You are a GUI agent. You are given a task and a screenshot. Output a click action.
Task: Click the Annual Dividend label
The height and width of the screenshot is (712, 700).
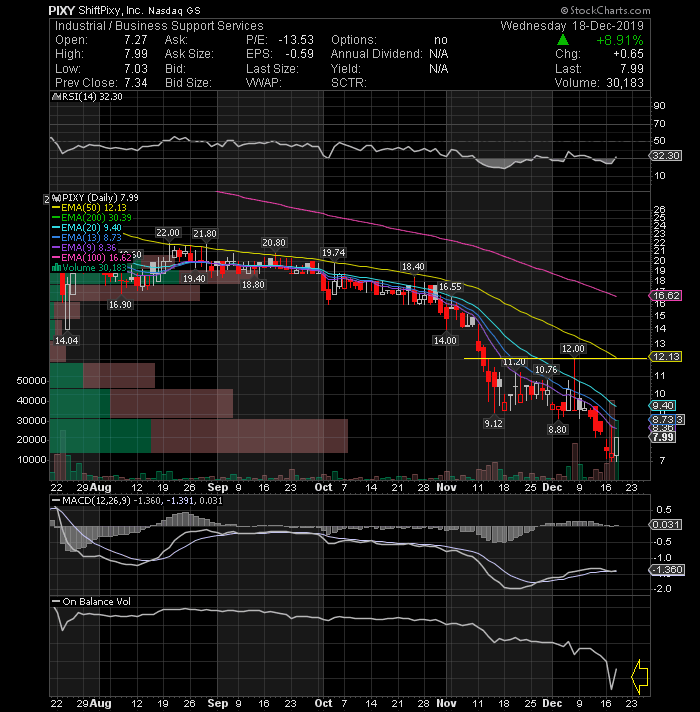click(x=376, y=54)
